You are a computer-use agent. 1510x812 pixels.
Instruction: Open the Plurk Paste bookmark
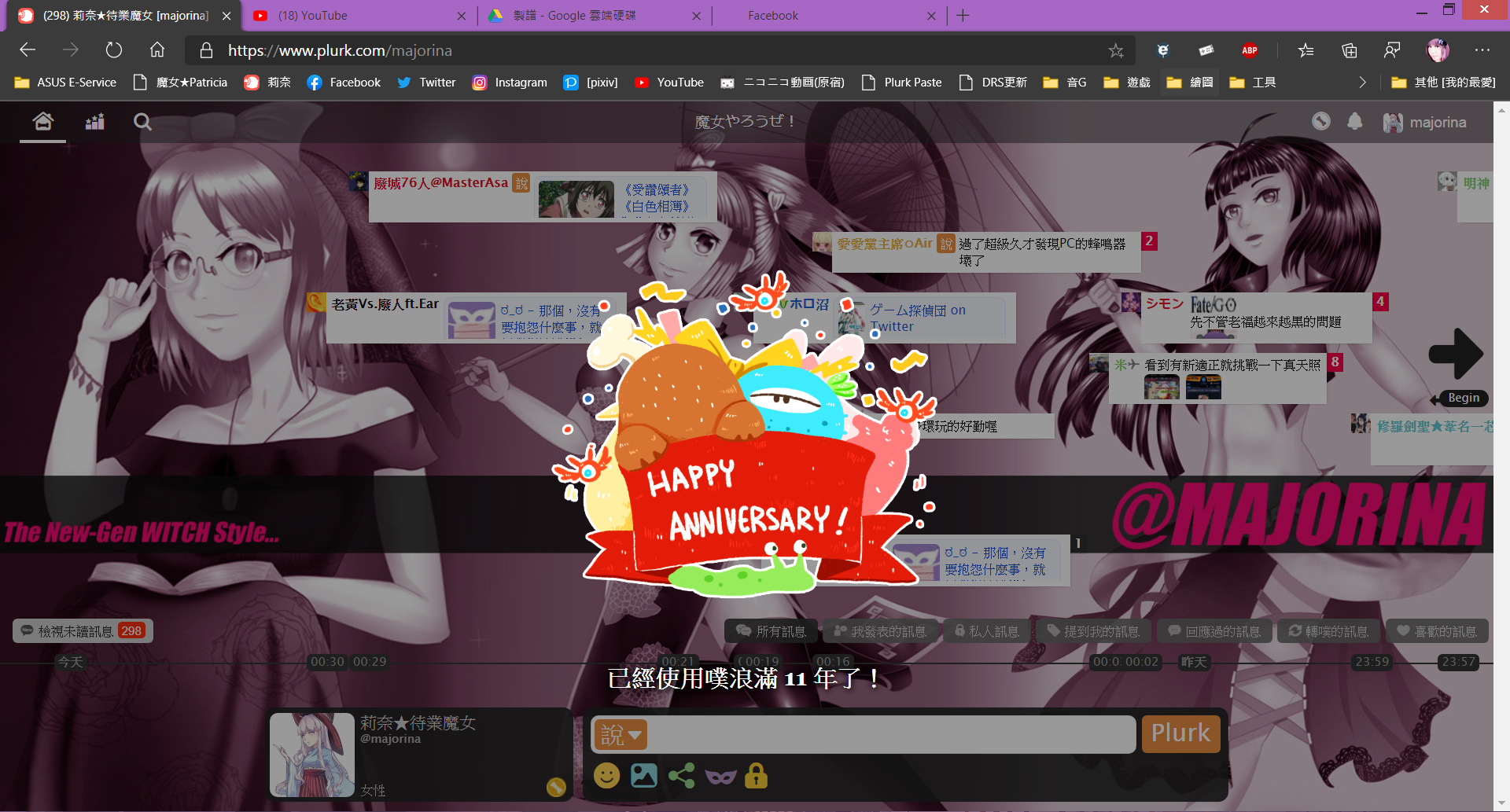(x=901, y=83)
